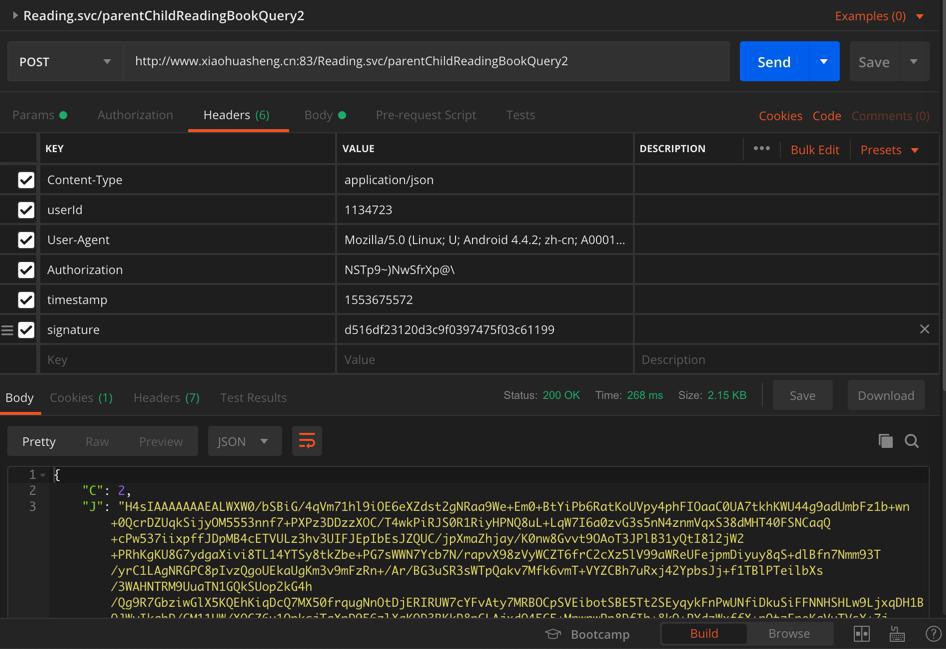Grab the signature row drag handle

coord(7,330)
